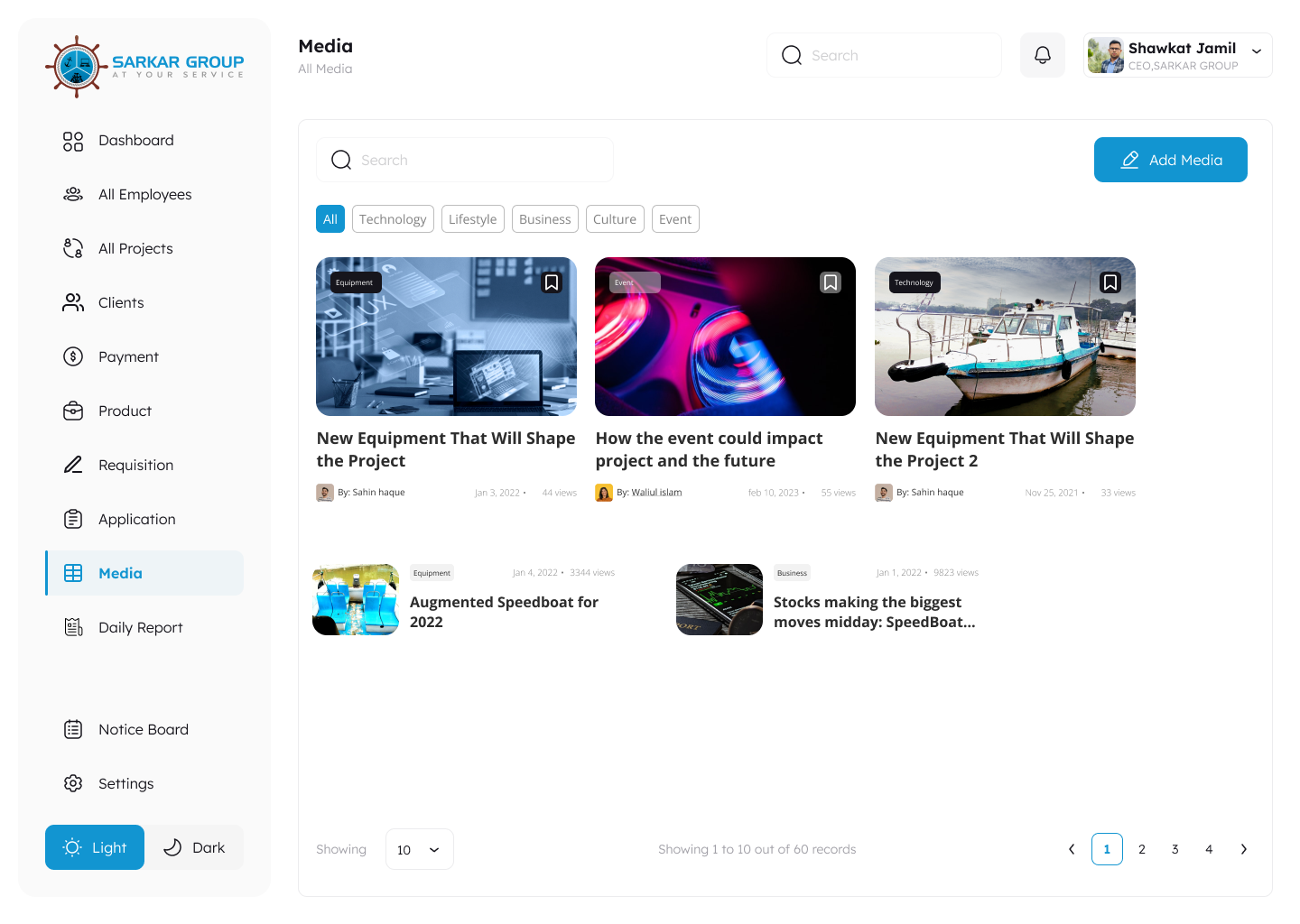Click the top bar magnifier icon

(792, 55)
